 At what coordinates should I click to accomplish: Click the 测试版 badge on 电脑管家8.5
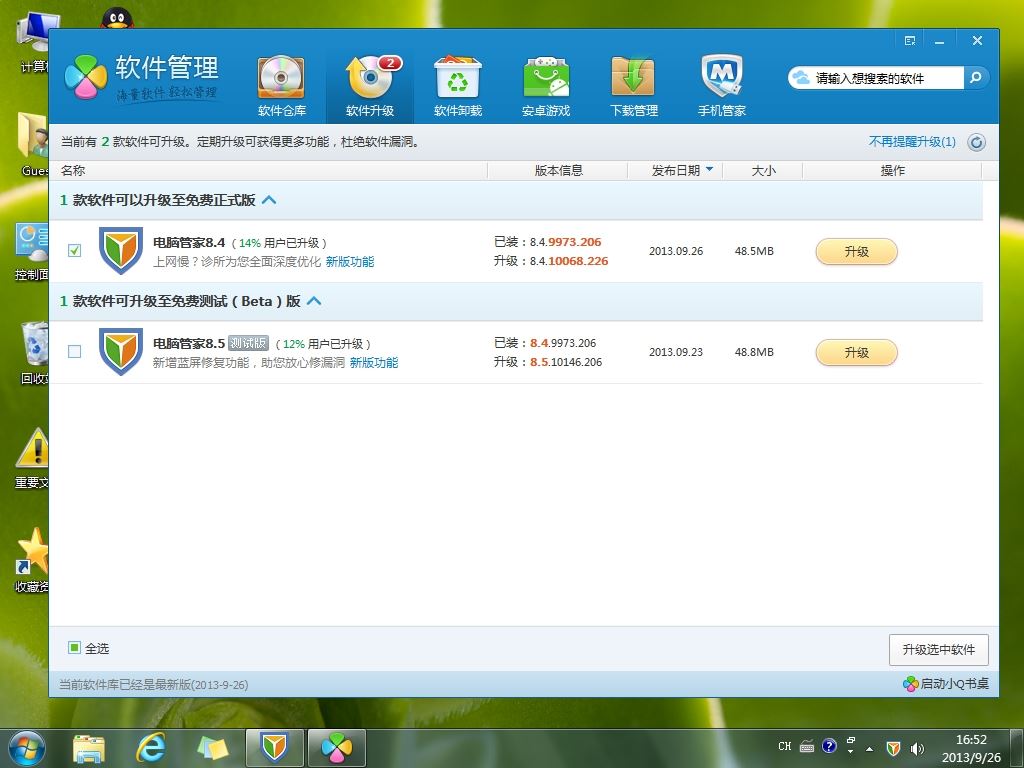click(248, 343)
